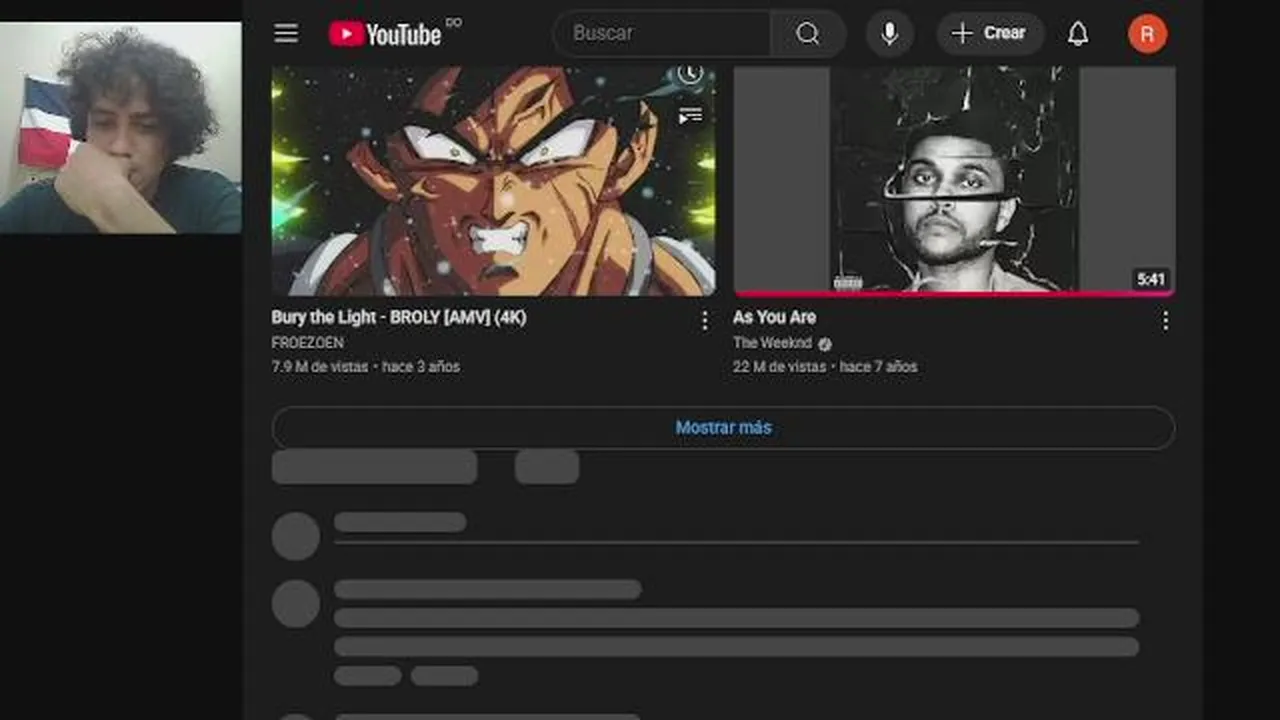The height and width of the screenshot is (720, 1280).
Task: Open the notifications bell
Action: [1078, 33]
